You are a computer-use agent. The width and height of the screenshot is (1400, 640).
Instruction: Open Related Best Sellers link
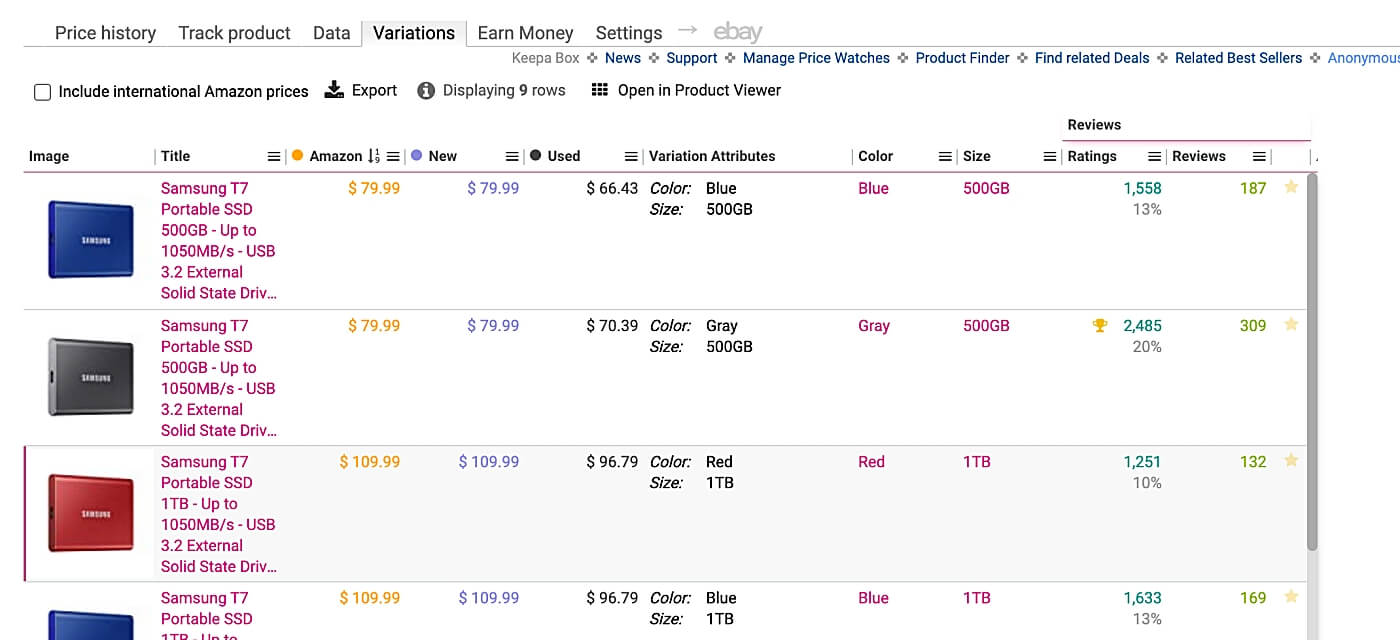[1238, 58]
